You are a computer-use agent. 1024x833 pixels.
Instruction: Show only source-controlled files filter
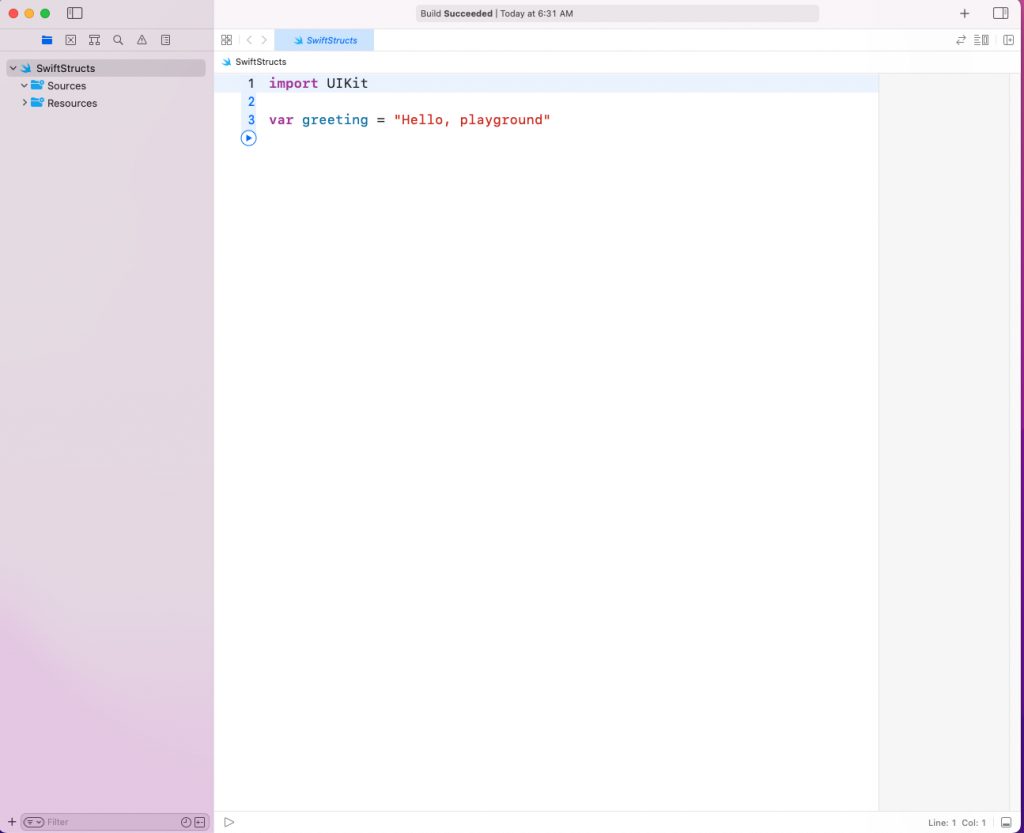(x=200, y=822)
